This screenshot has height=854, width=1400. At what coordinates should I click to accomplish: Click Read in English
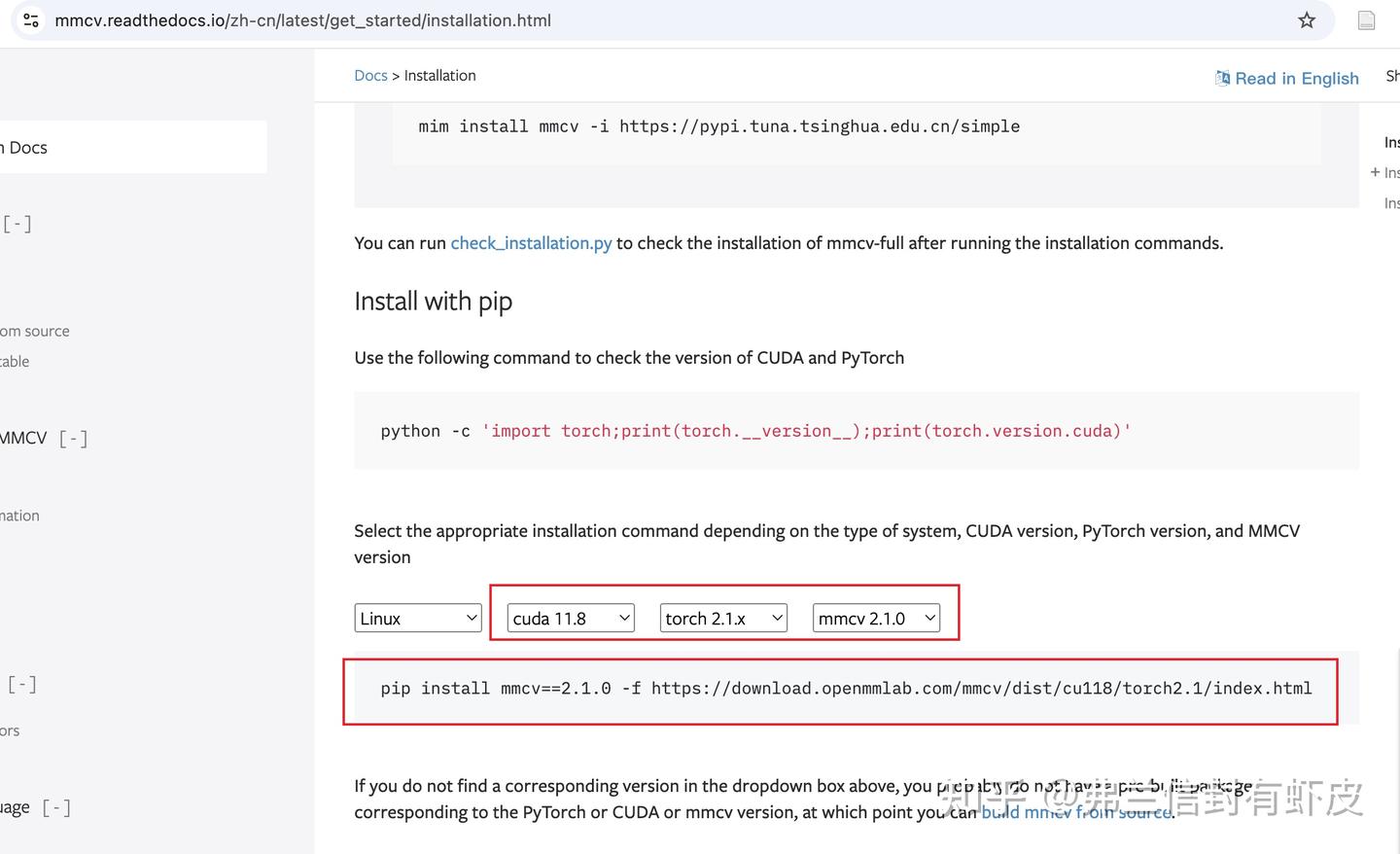(1297, 78)
